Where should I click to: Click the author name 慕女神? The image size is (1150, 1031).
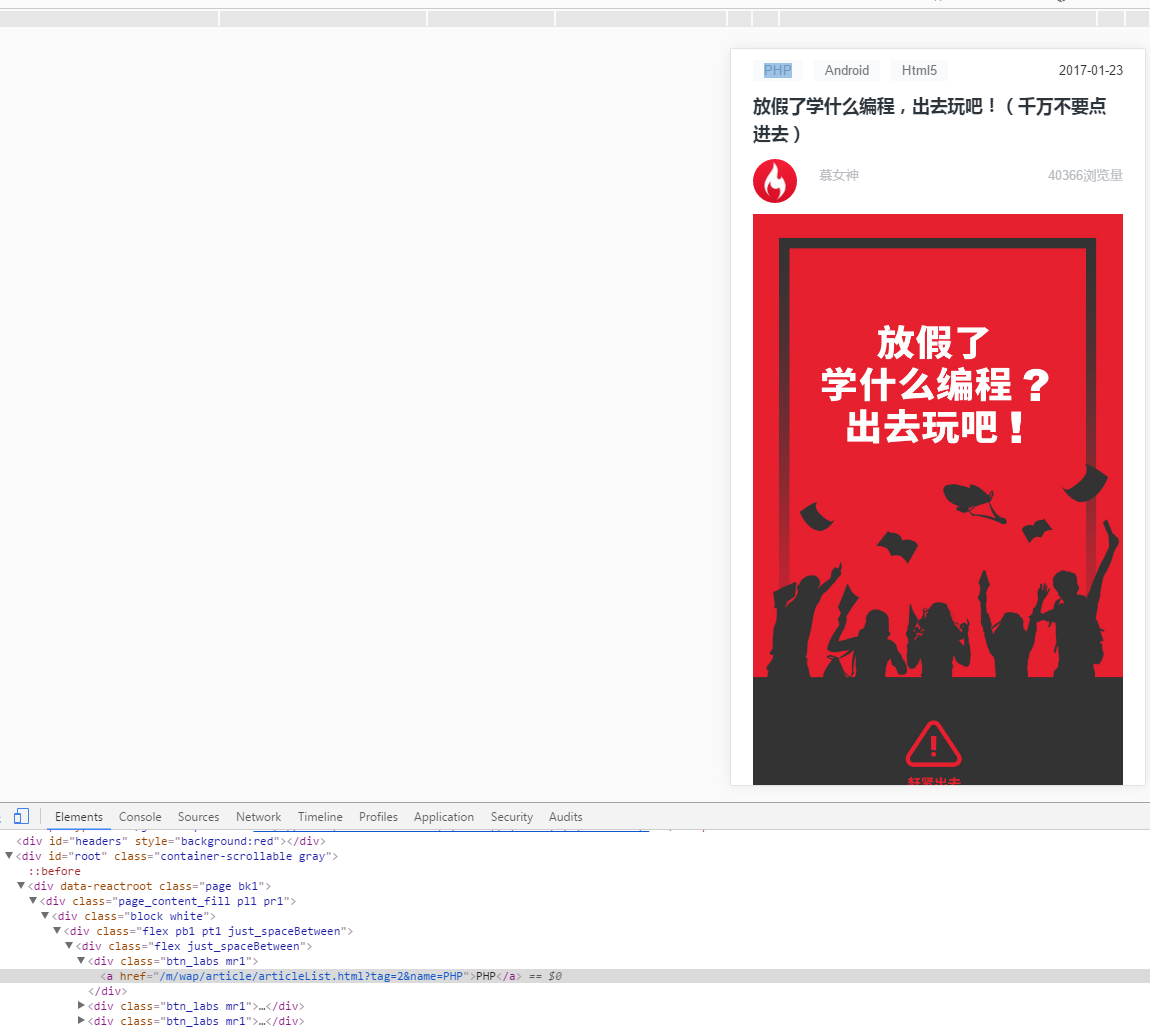pos(838,175)
